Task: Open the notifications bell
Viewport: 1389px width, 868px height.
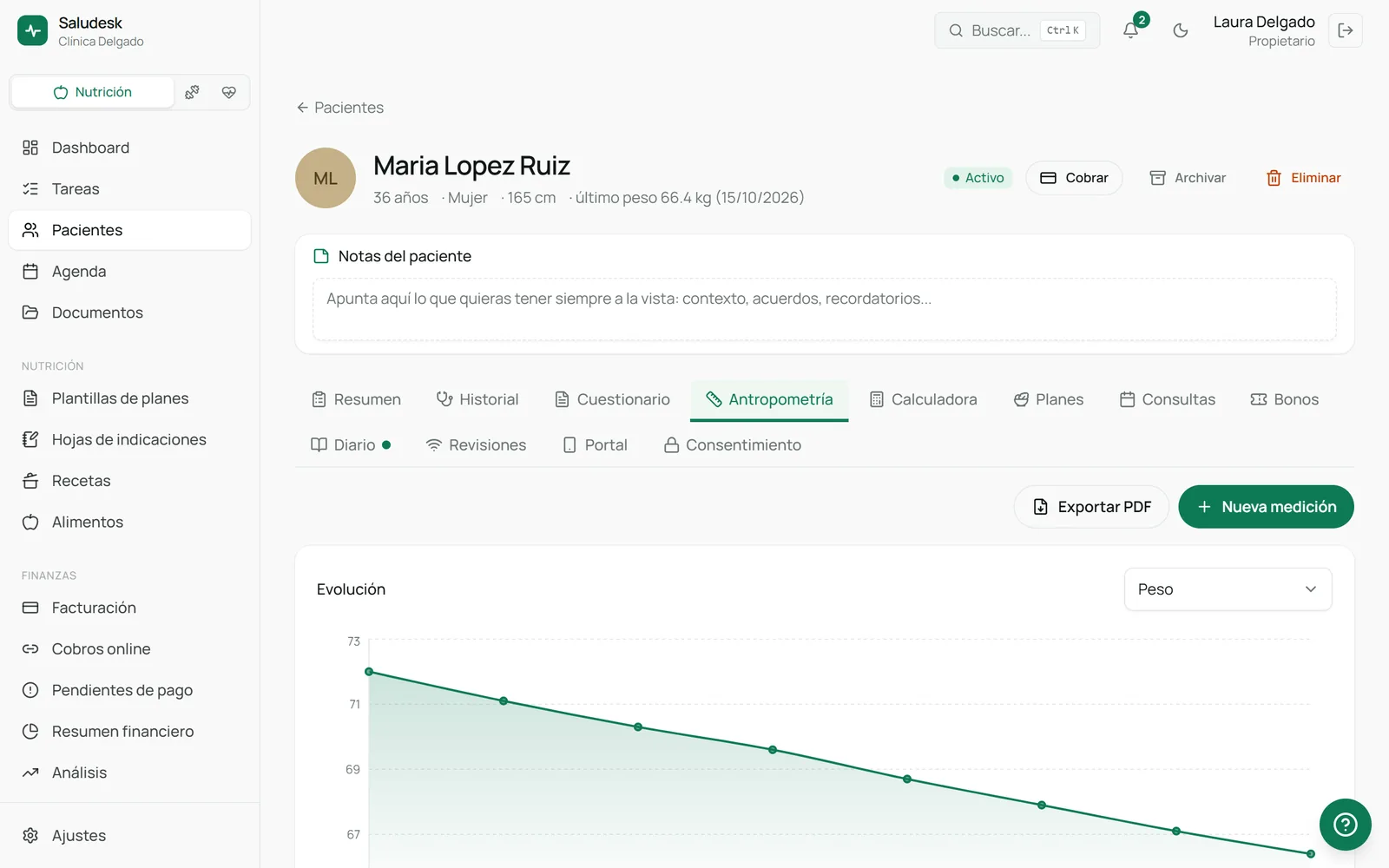Action: click(1130, 30)
